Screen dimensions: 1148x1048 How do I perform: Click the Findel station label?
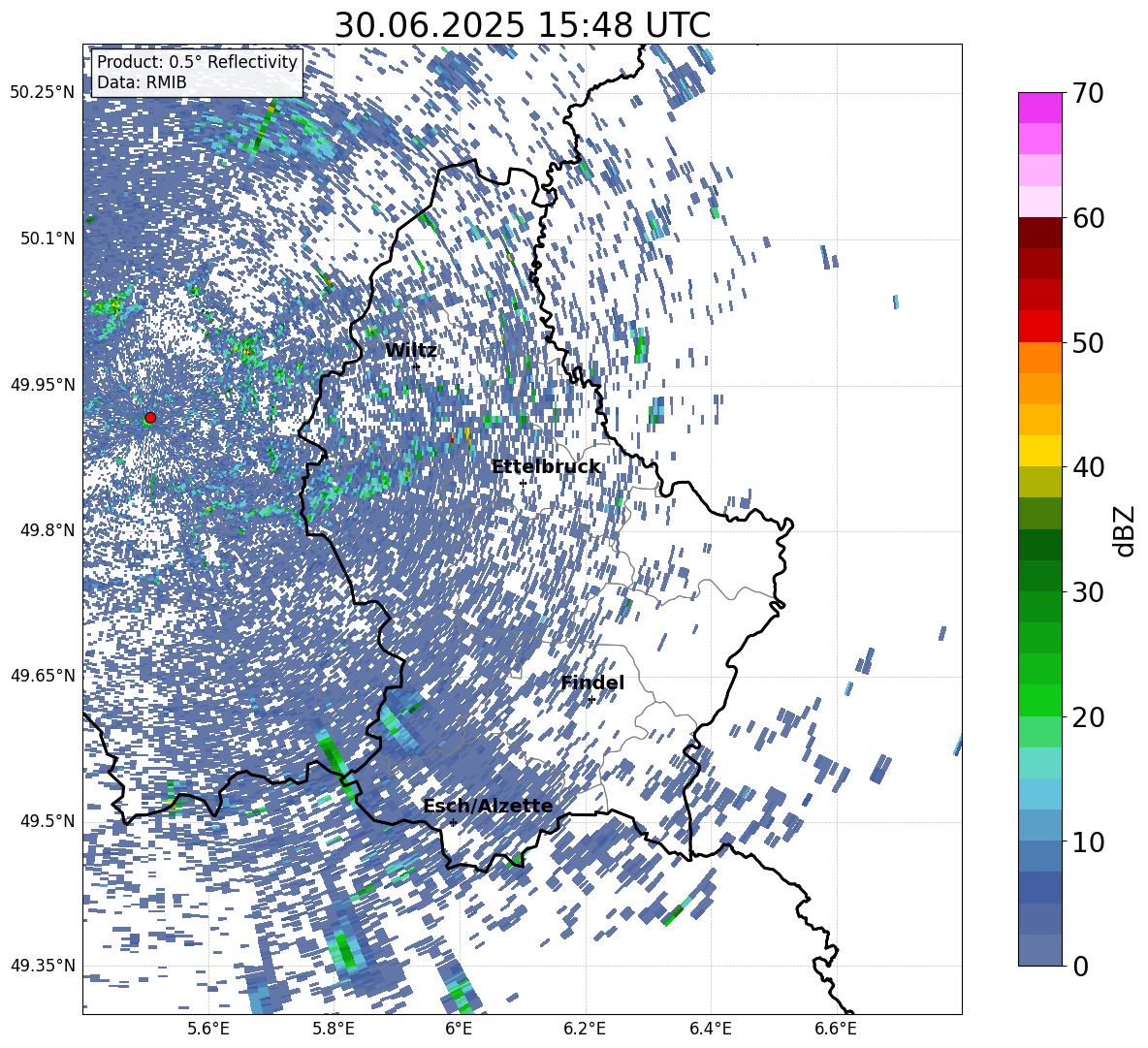592,683
